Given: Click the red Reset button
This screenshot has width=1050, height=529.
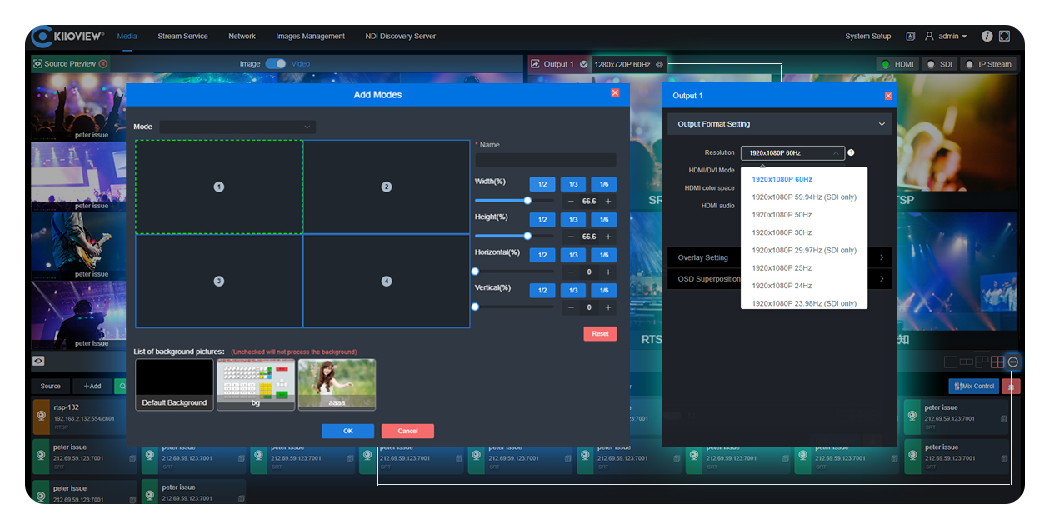Looking at the screenshot, I should (600, 333).
